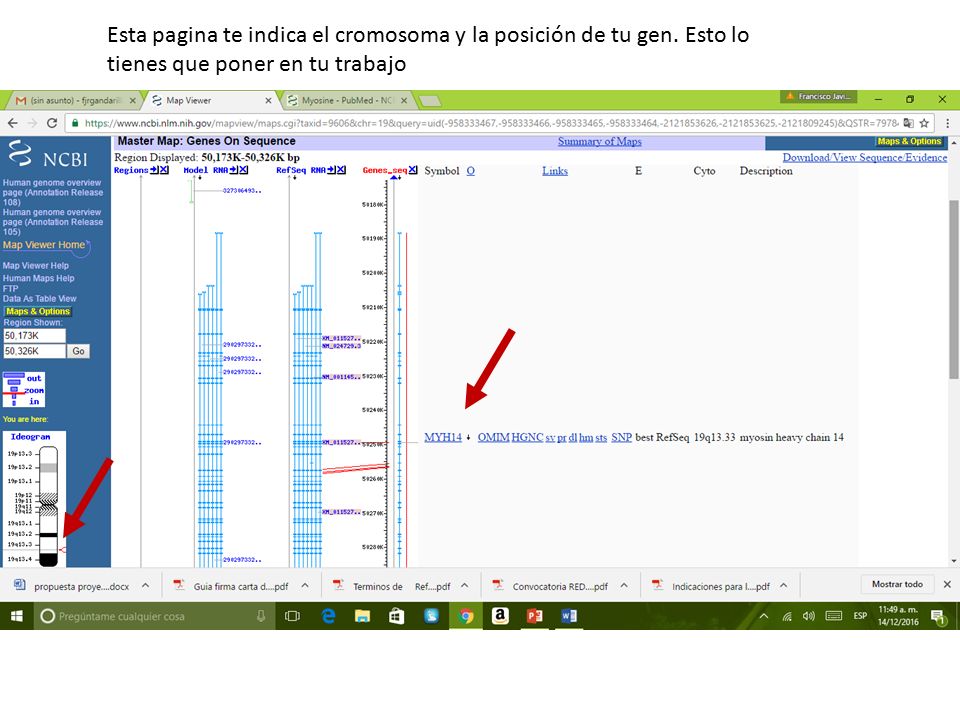
Task: Reload the Map Viewer page
Action: coord(52,123)
